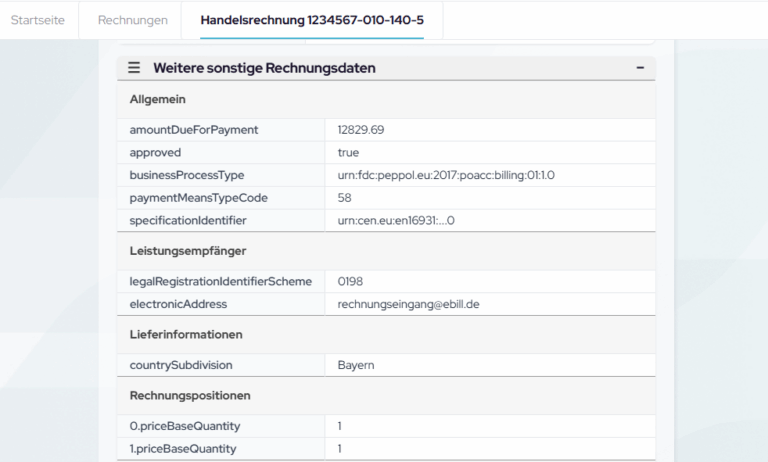Viewport: 768px width, 462px height.
Task: Click the Lieferinformationen section header
Action: [187, 334]
